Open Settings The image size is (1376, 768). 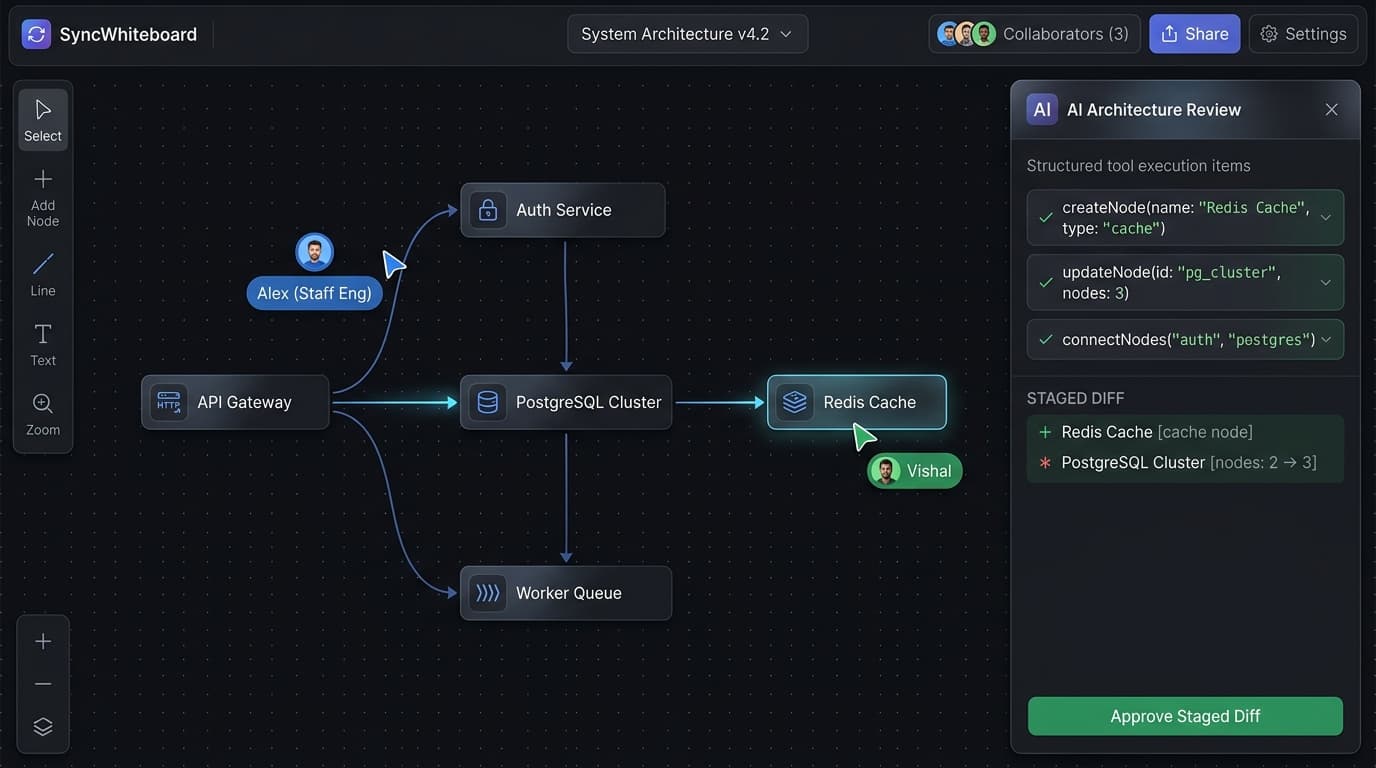pos(1303,34)
